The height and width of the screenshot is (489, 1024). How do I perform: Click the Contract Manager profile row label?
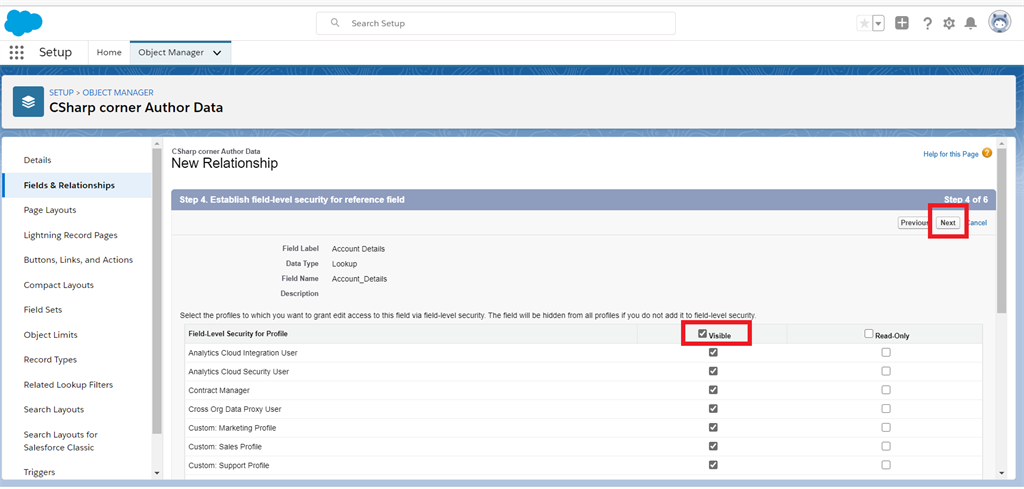coord(219,390)
